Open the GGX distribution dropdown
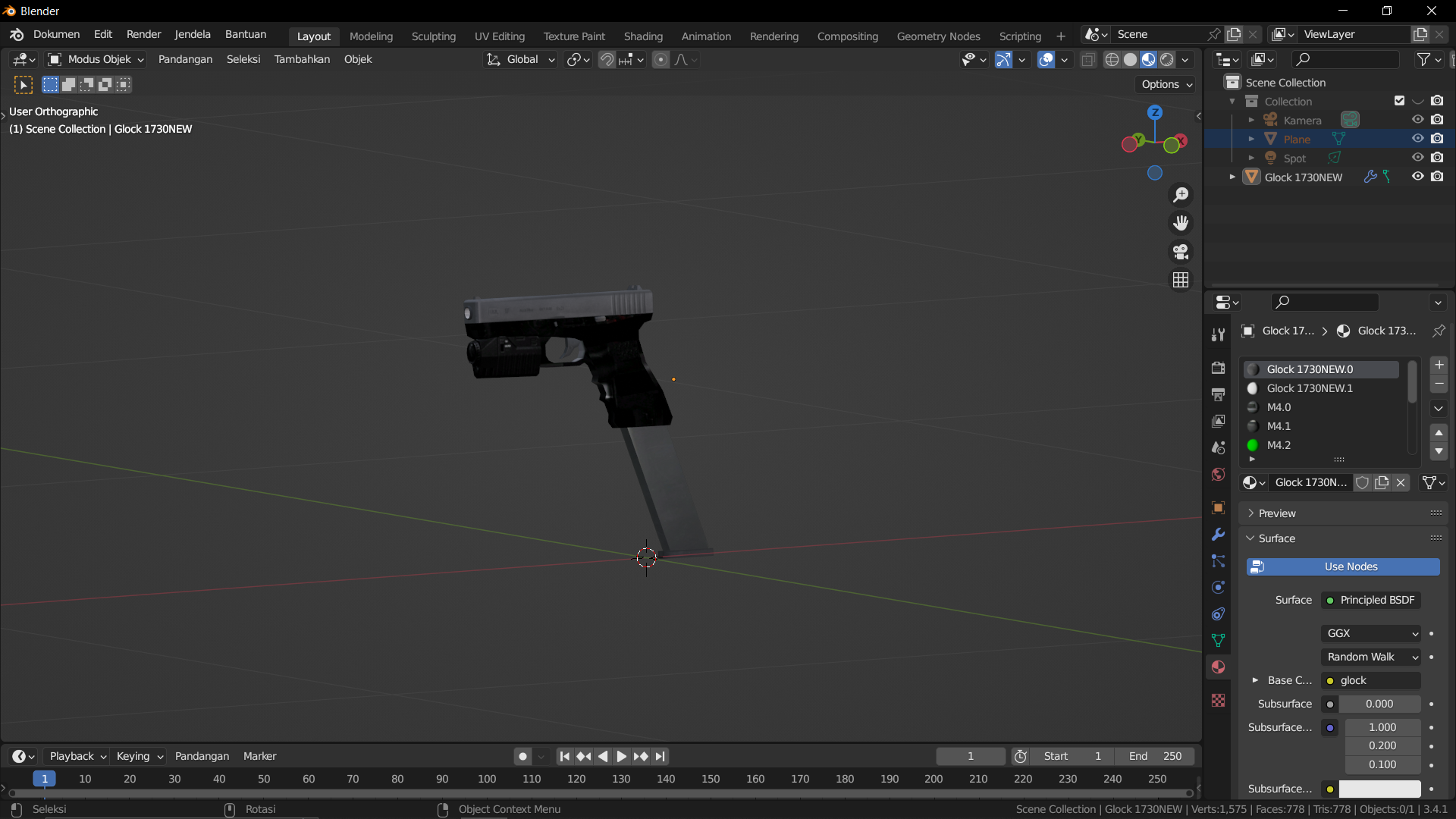This screenshot has height=819, width=1456. [x=1371, y=633]
